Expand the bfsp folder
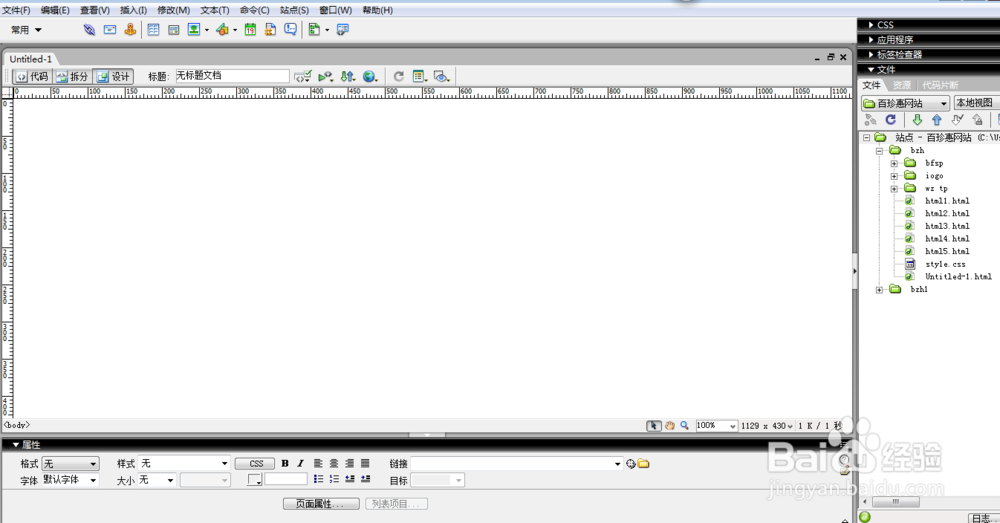 pyautogui.click(x=894, y=163)
